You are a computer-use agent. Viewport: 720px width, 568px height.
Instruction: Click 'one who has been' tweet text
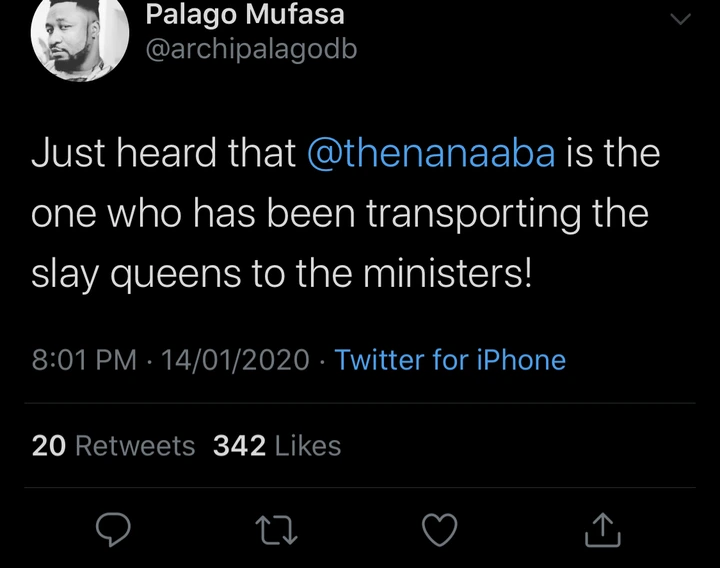[x=193, y=214]
